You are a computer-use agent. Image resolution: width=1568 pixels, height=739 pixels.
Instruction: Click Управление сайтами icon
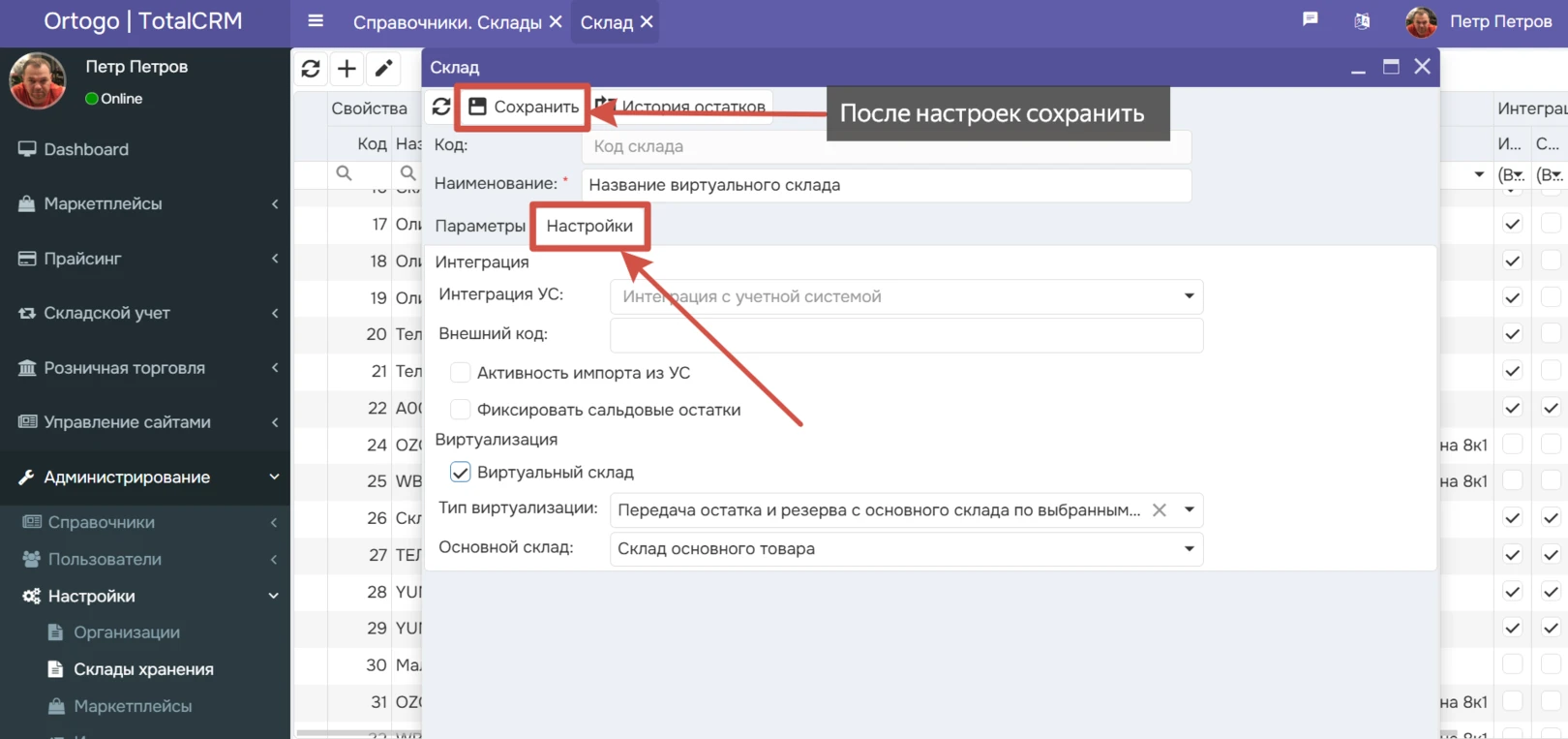(27, 422)
